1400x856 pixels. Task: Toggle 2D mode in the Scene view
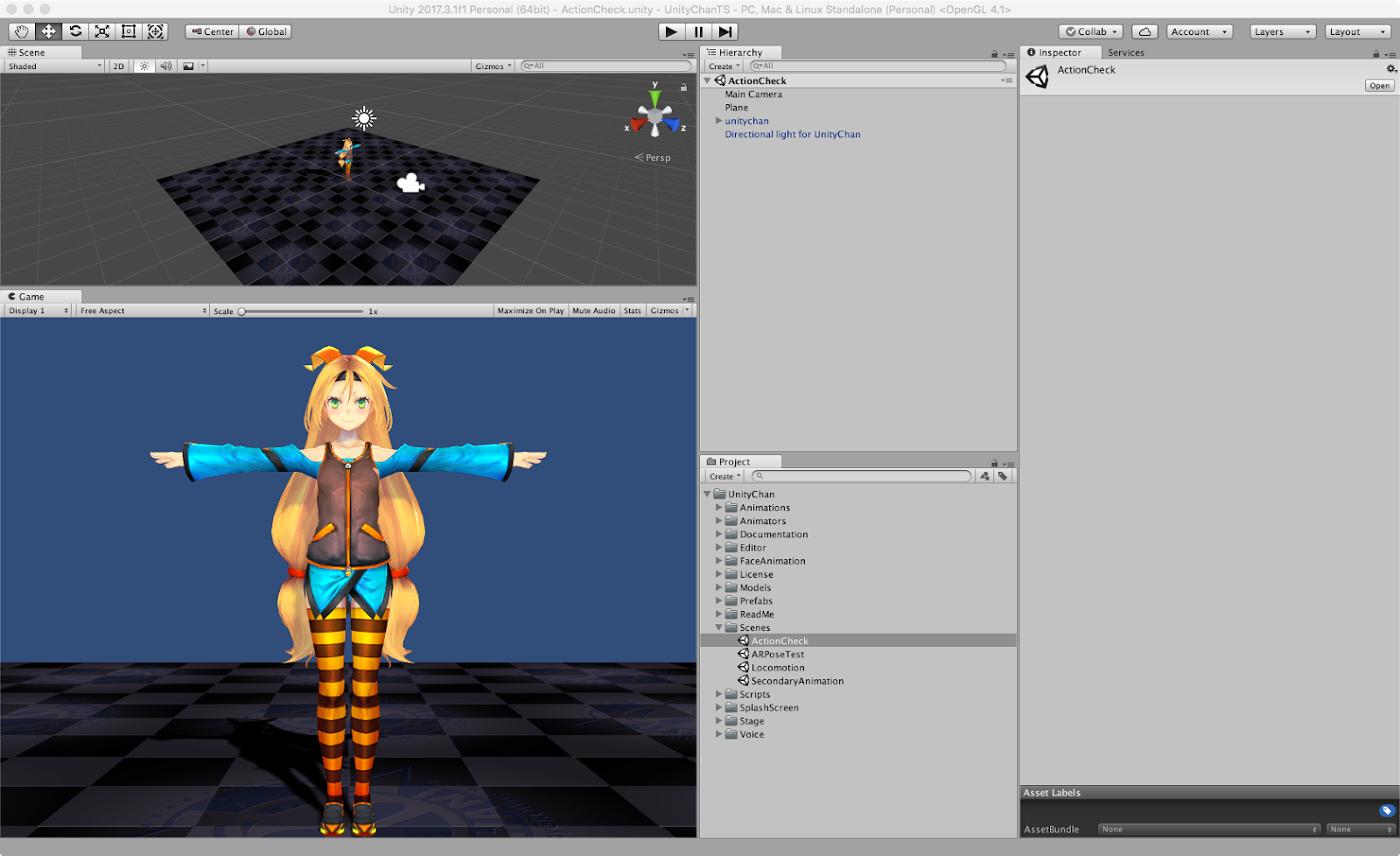coord(118,66)
